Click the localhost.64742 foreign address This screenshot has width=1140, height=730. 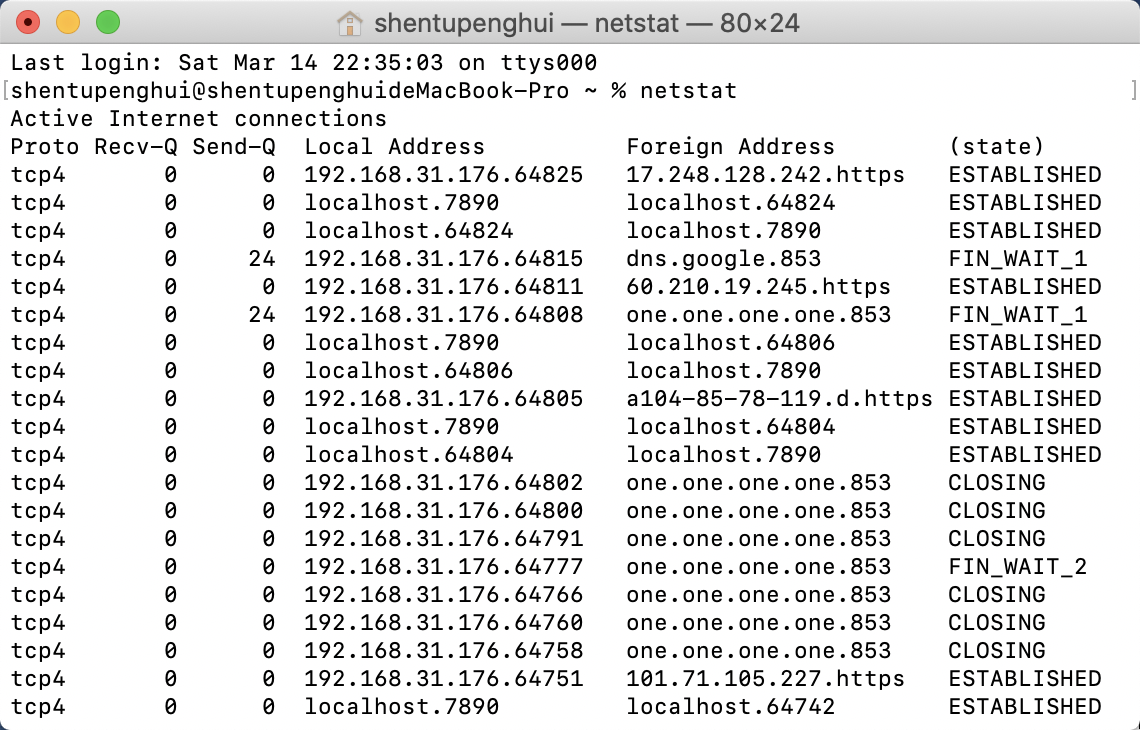(x=730, y=707)
